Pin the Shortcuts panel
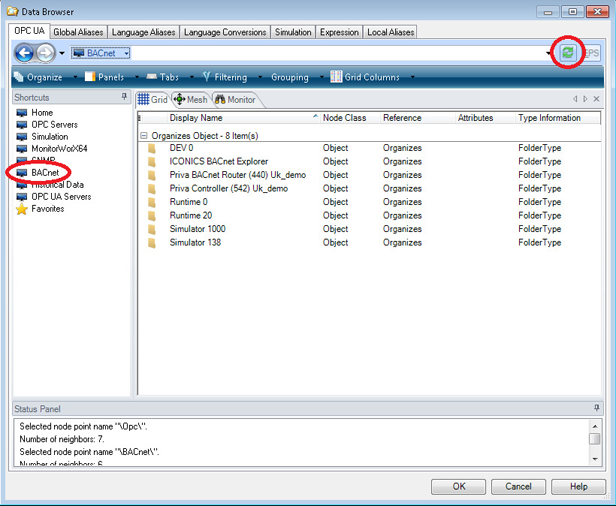Viewport: 616px width, 506px height. [x=124, y=98]
